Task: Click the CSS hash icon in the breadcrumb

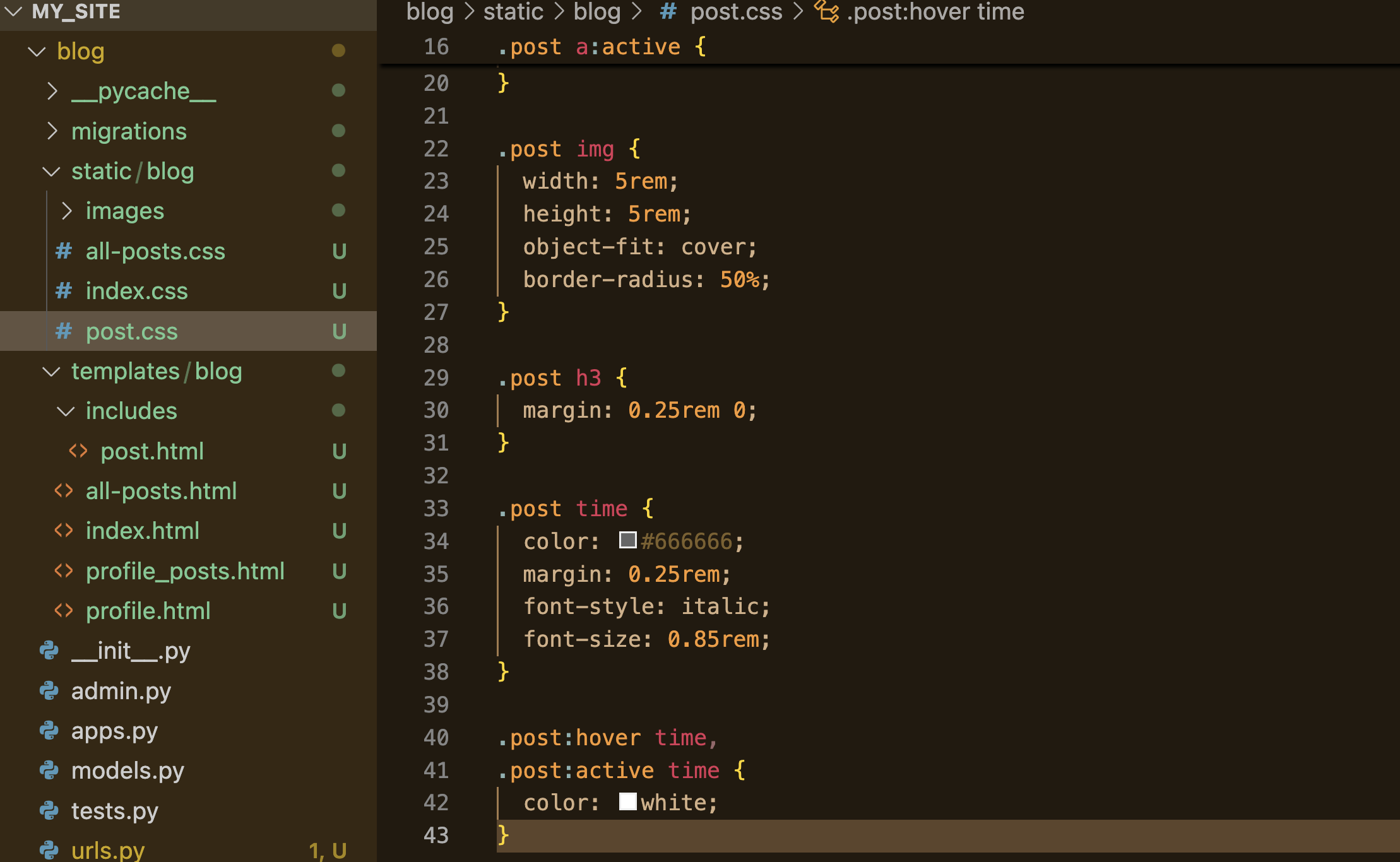Action: tap(668, 11)
